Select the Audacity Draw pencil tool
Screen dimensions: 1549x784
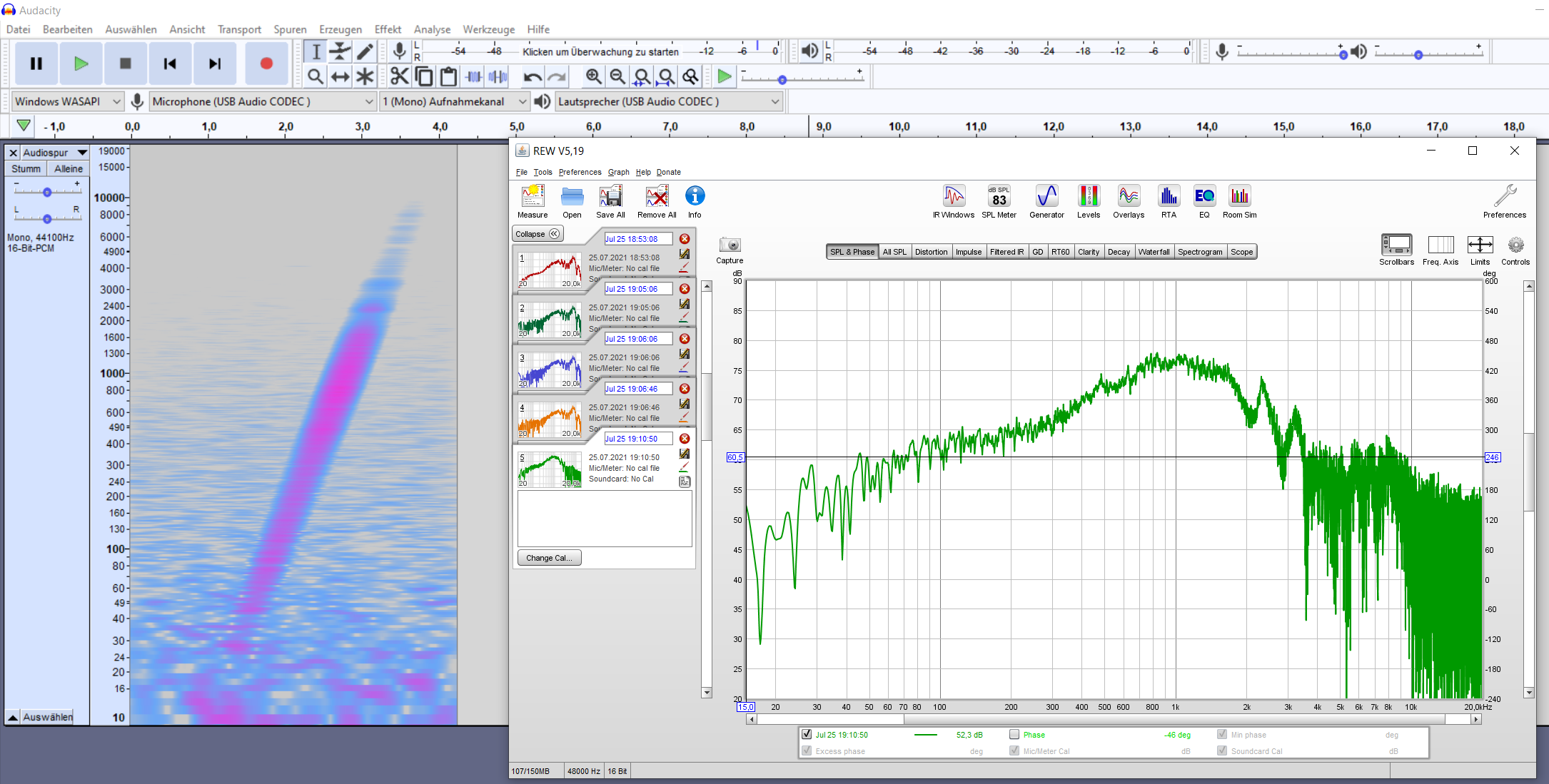pos(365,51)
